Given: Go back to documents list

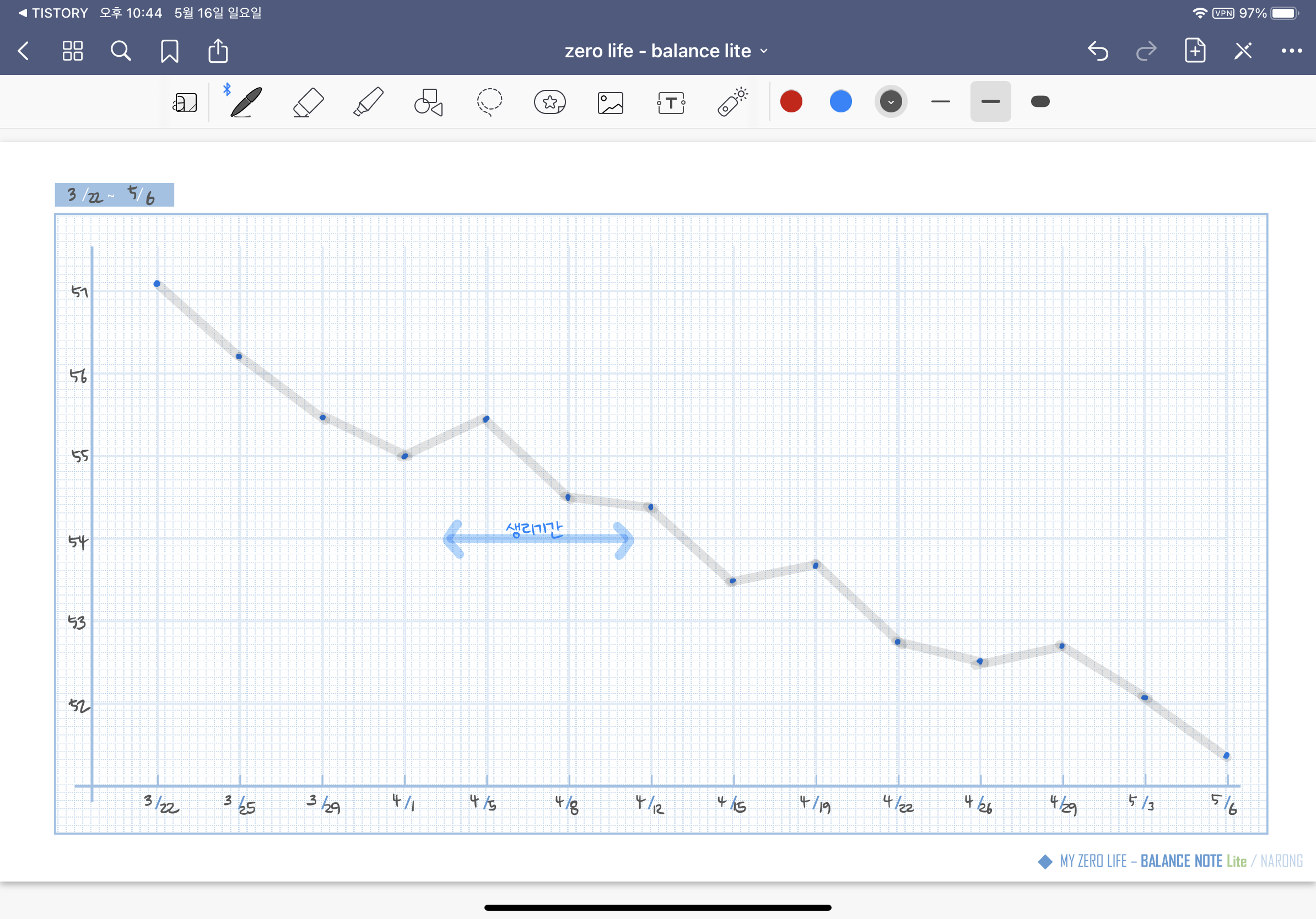Looking at the screenshot, I should click(24, 51).
